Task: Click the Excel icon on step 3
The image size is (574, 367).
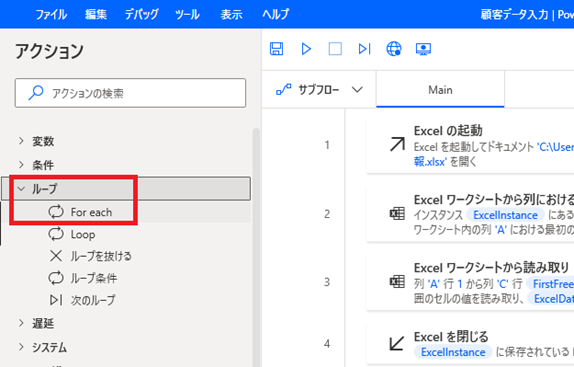Action: coord(397,281)
